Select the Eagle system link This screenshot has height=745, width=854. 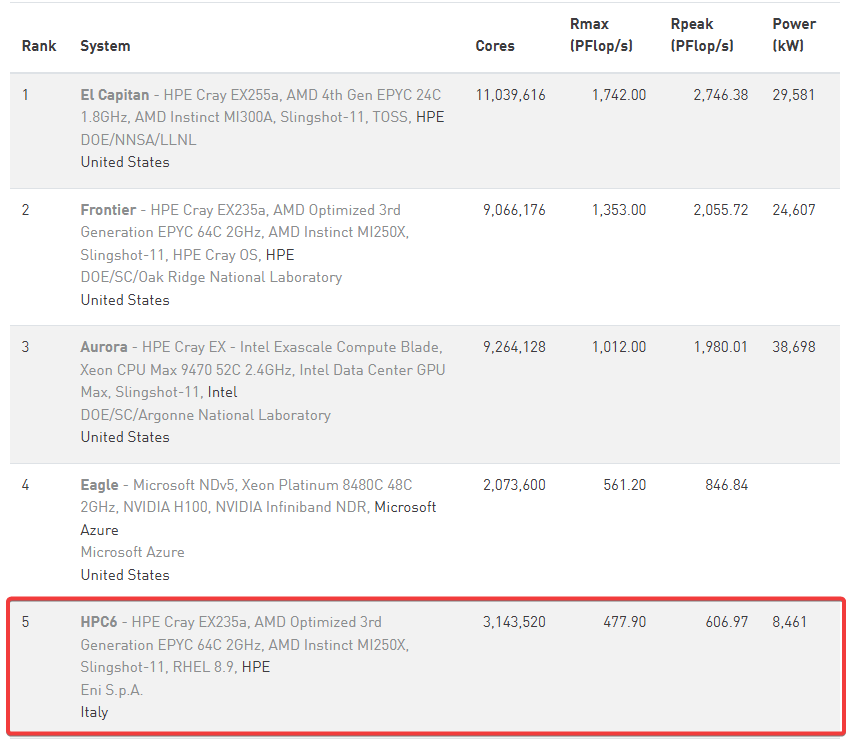(x=99, y=485)
